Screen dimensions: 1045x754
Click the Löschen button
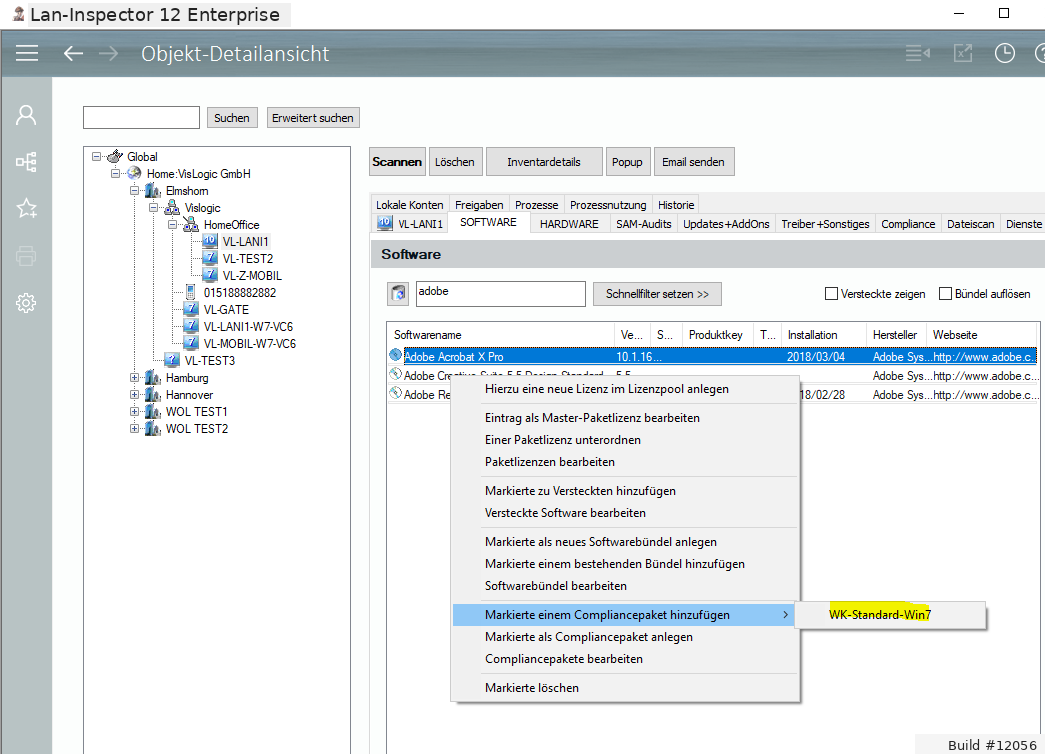[455, 162]
